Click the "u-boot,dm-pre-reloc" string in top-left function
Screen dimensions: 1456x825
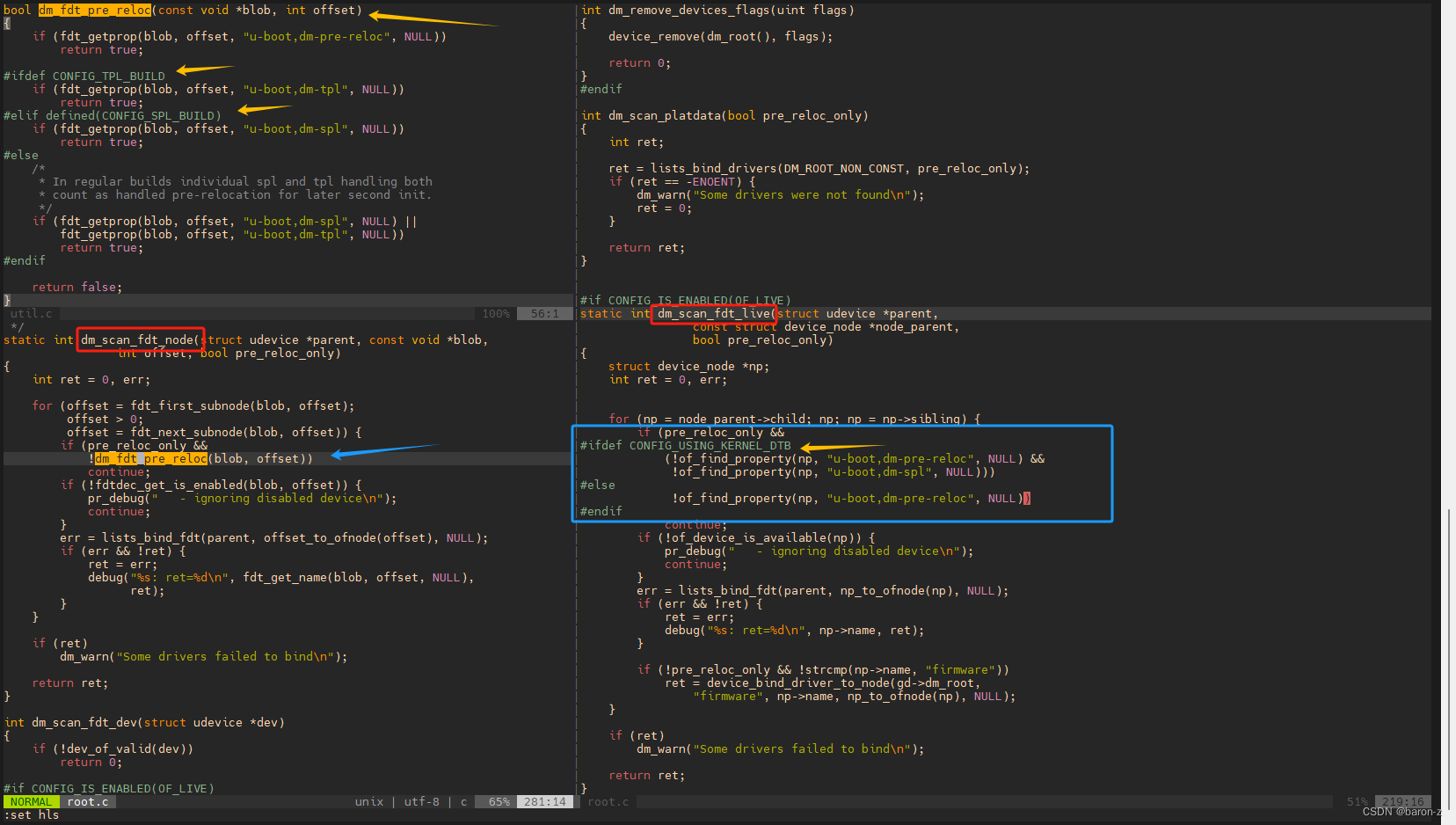(x=317, y=36)
